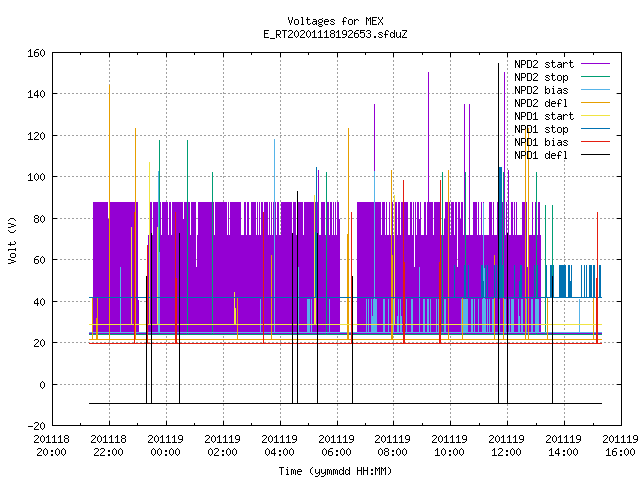Click the 'NPD1 bias' legend label

point(541,142)
